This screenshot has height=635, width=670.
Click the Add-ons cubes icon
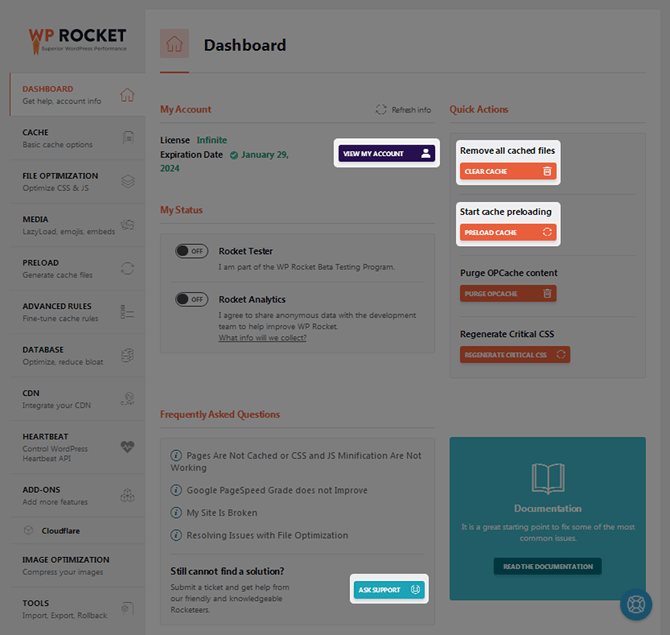pyautogui.click(x=127, y=495)
